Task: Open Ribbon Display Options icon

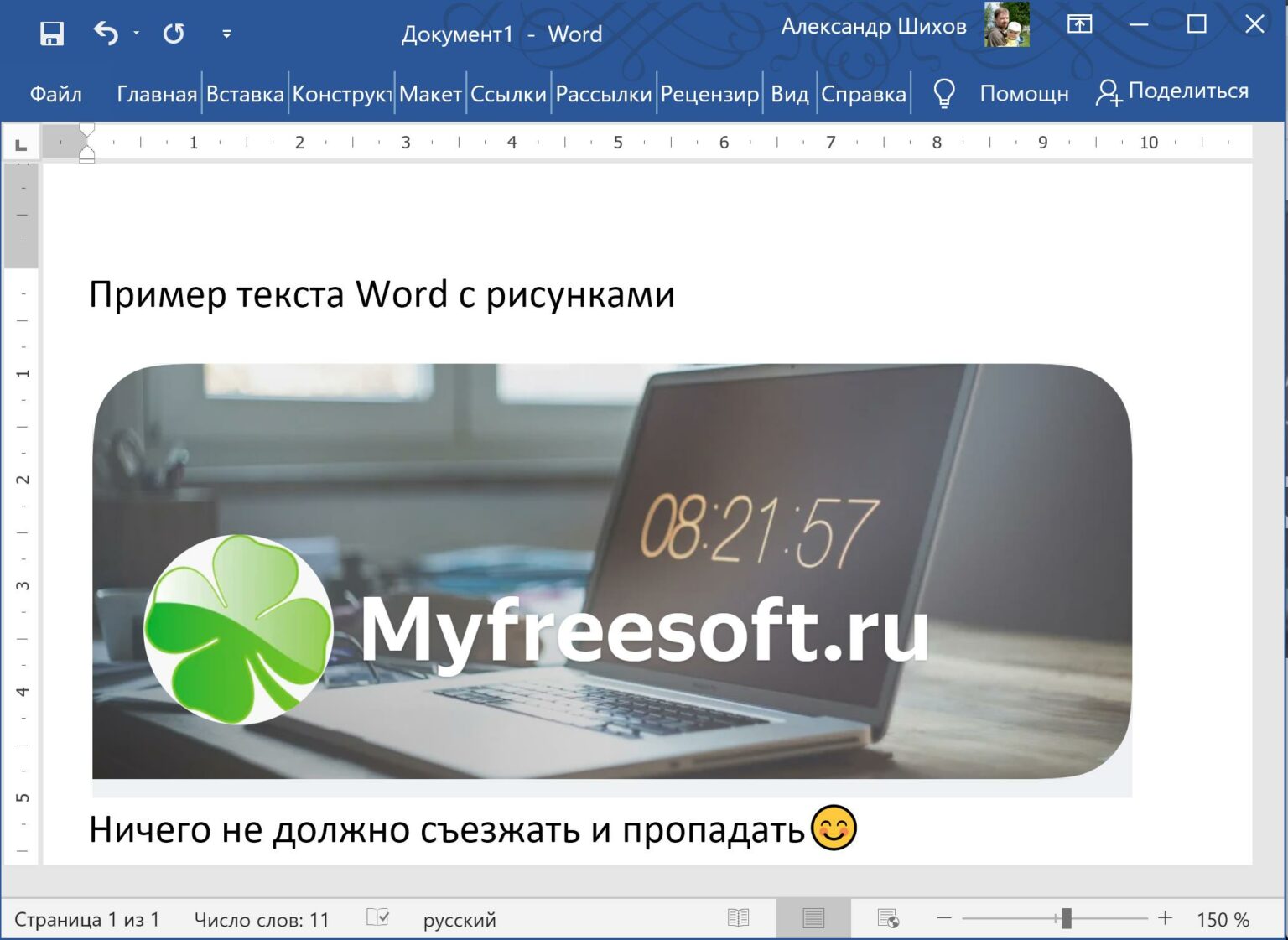Action: click(1079, 24)
